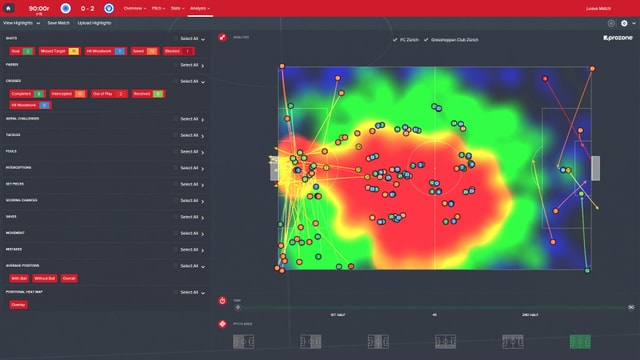
Task: Tick Select All checkbox for Tackles
Action: 175,135
